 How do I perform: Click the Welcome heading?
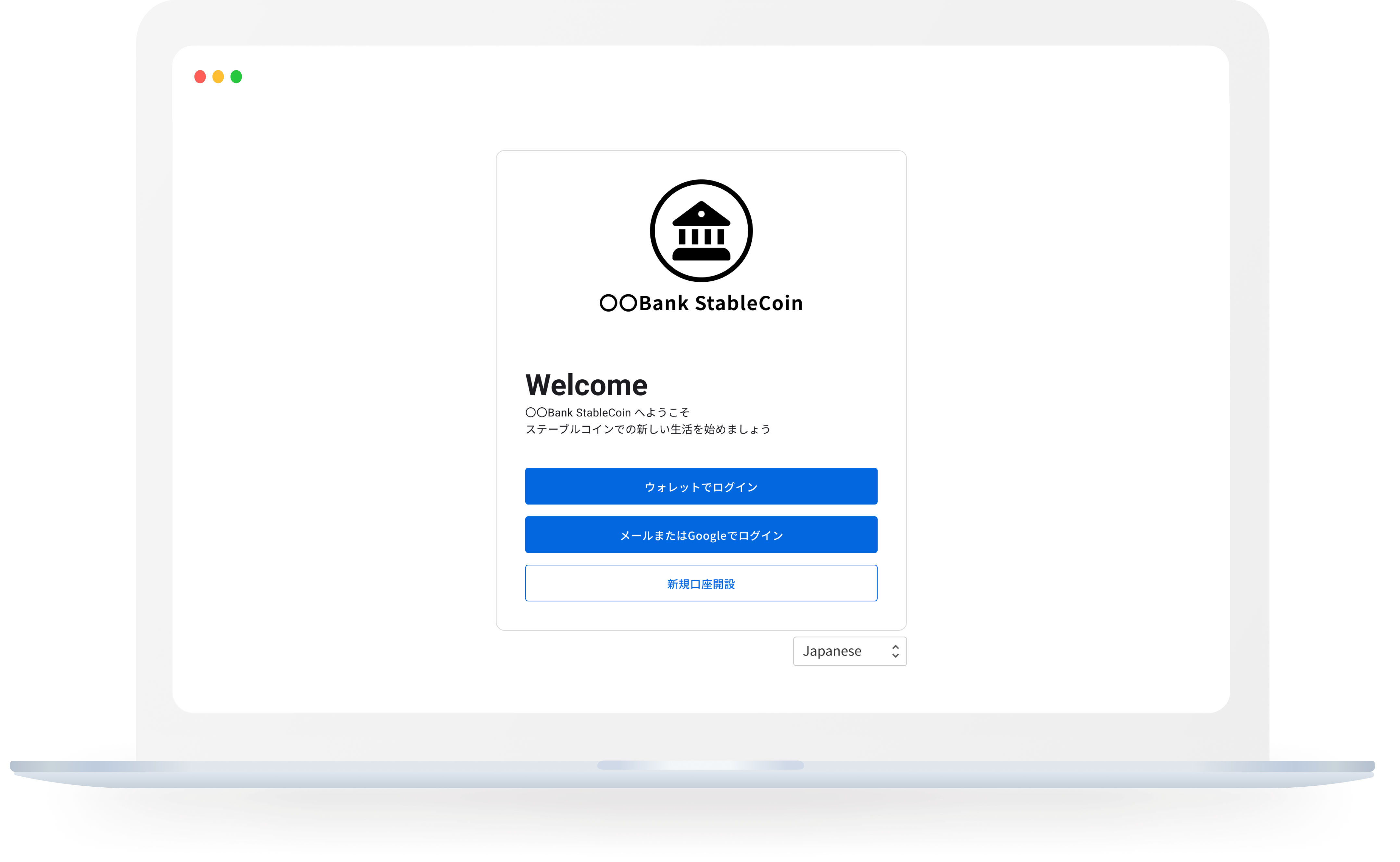click(x=586, y=384)
